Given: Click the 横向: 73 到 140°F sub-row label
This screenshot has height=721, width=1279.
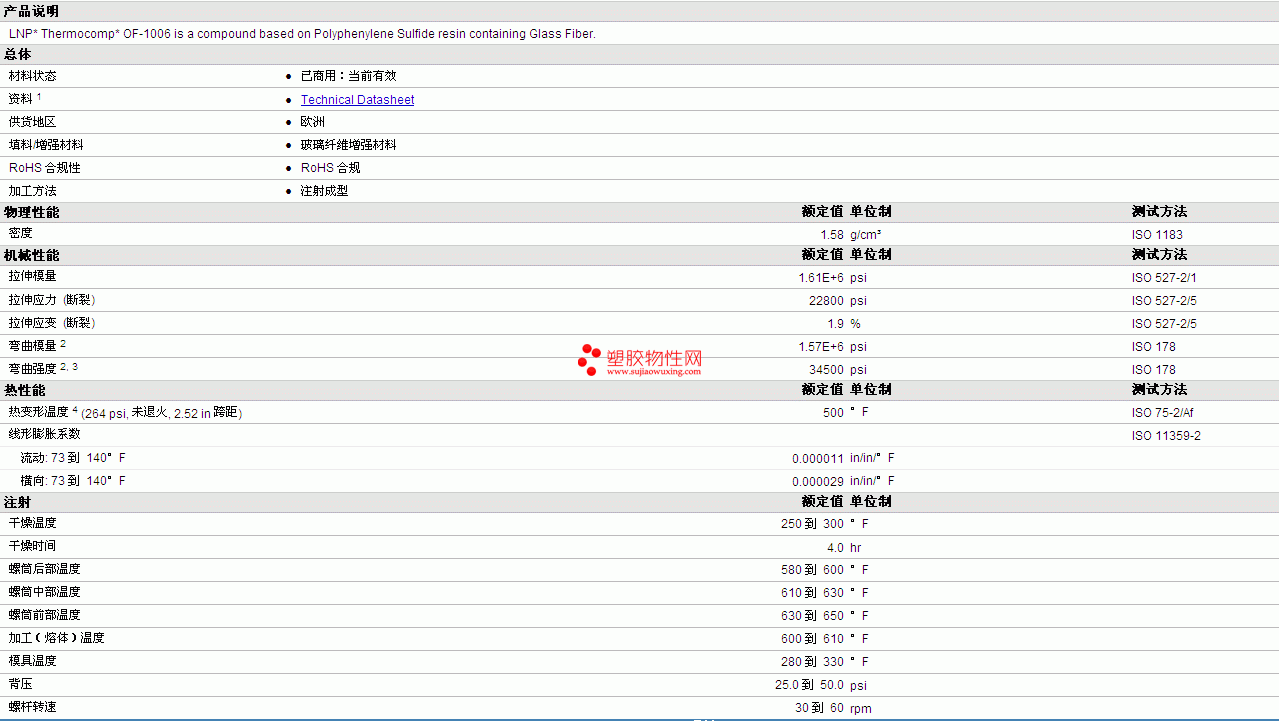Looking at the screenshot, I should coord(73,481).
